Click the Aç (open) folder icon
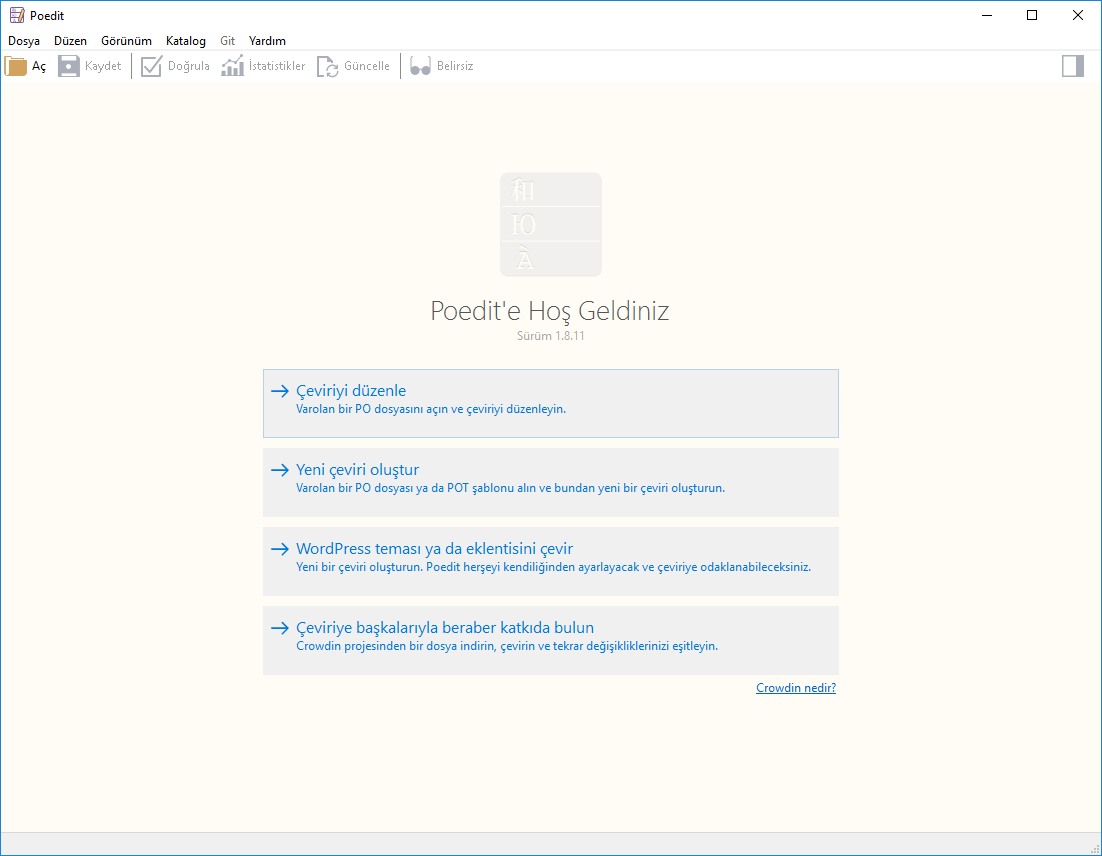Screen dimensions: 1102x856 click(15, 66)
